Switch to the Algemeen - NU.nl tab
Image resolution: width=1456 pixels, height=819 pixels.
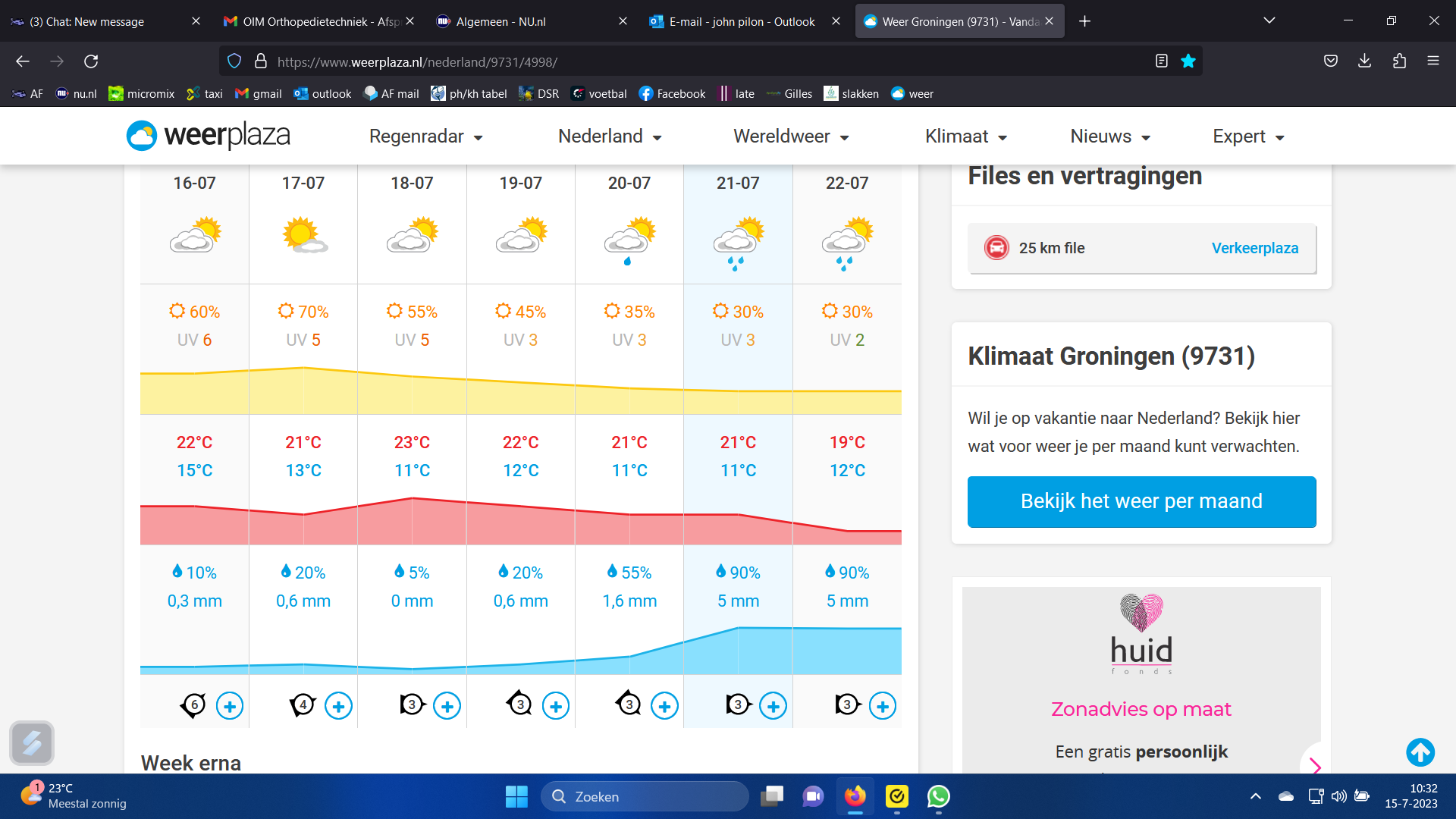click(500, 21)
